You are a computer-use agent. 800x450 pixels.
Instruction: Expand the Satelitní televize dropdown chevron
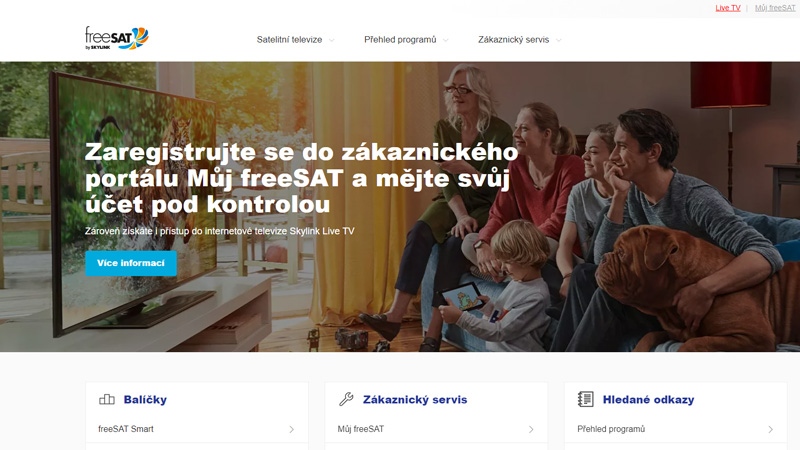tap(332, 40)
